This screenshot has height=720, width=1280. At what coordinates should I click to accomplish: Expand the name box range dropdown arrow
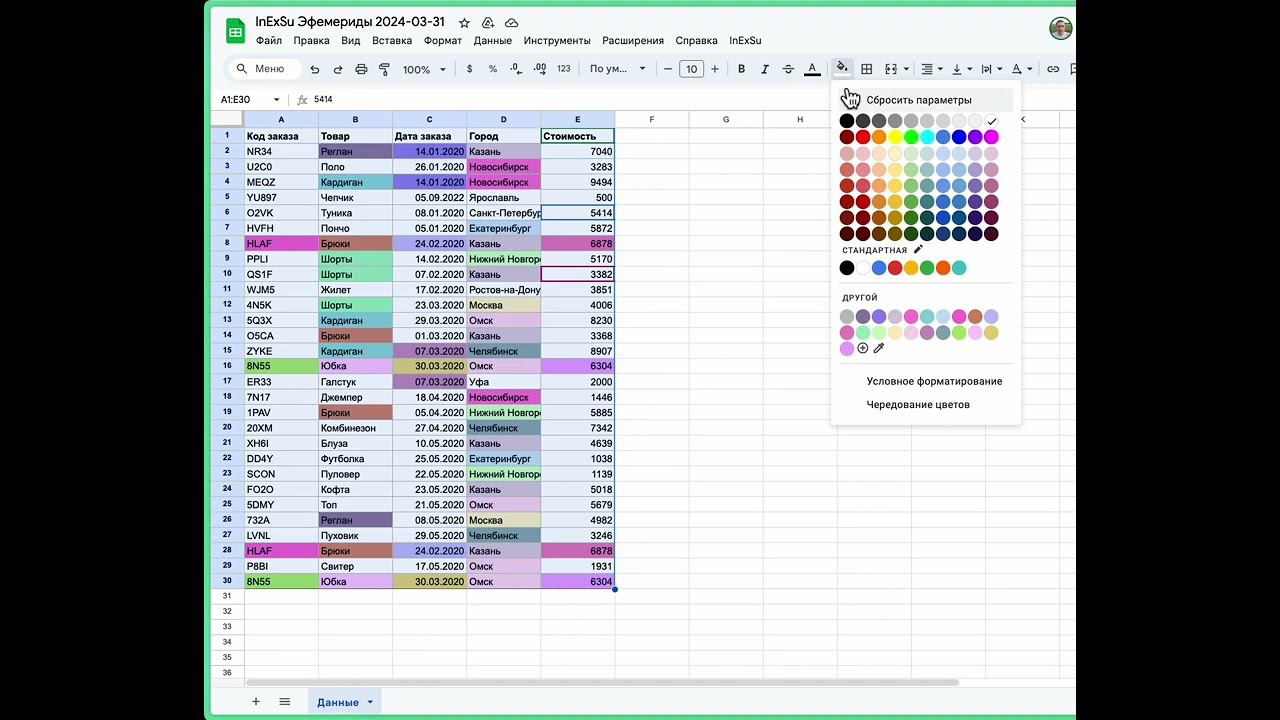click(x=275, y=100)
